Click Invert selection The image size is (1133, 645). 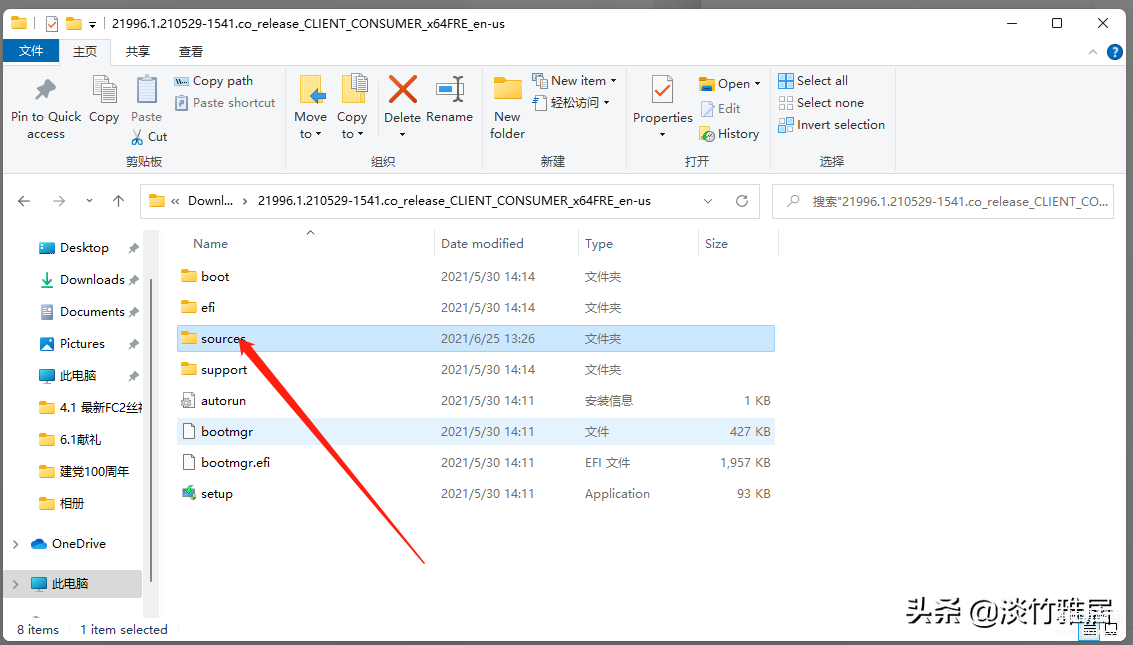pos(832,125)
